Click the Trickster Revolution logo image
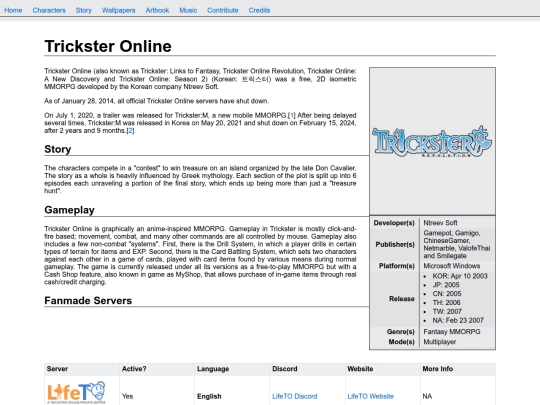This screenshot has height=405, width=540. pos(432,142)
